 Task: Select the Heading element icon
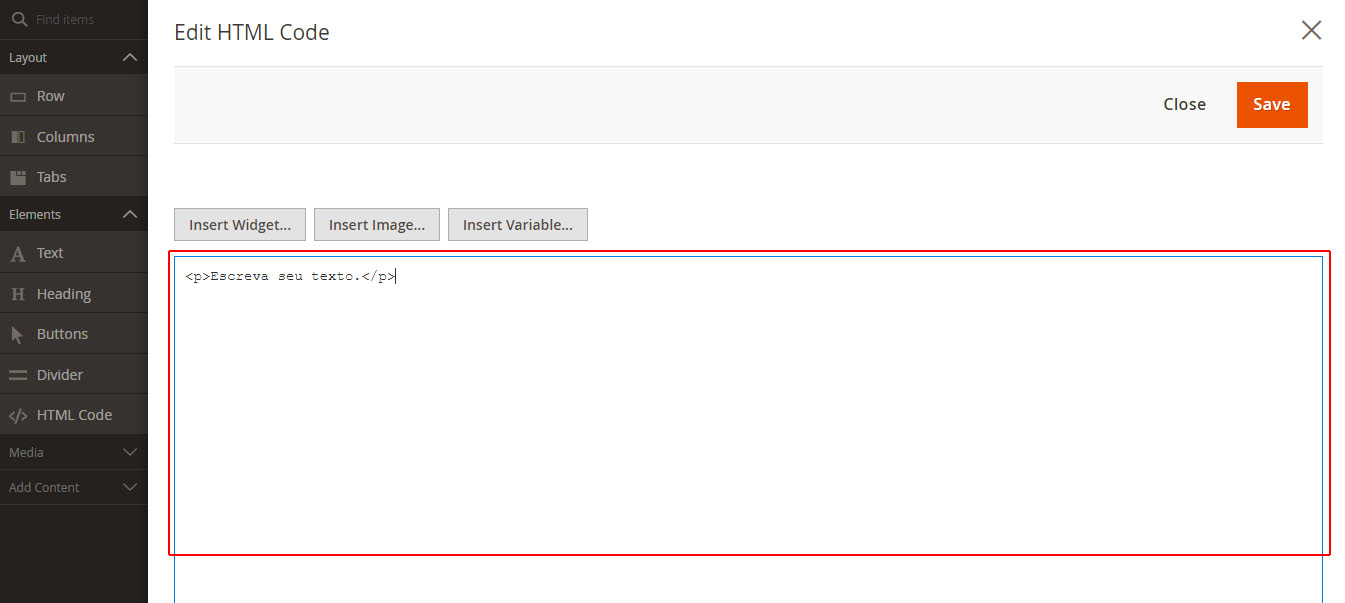18,294
